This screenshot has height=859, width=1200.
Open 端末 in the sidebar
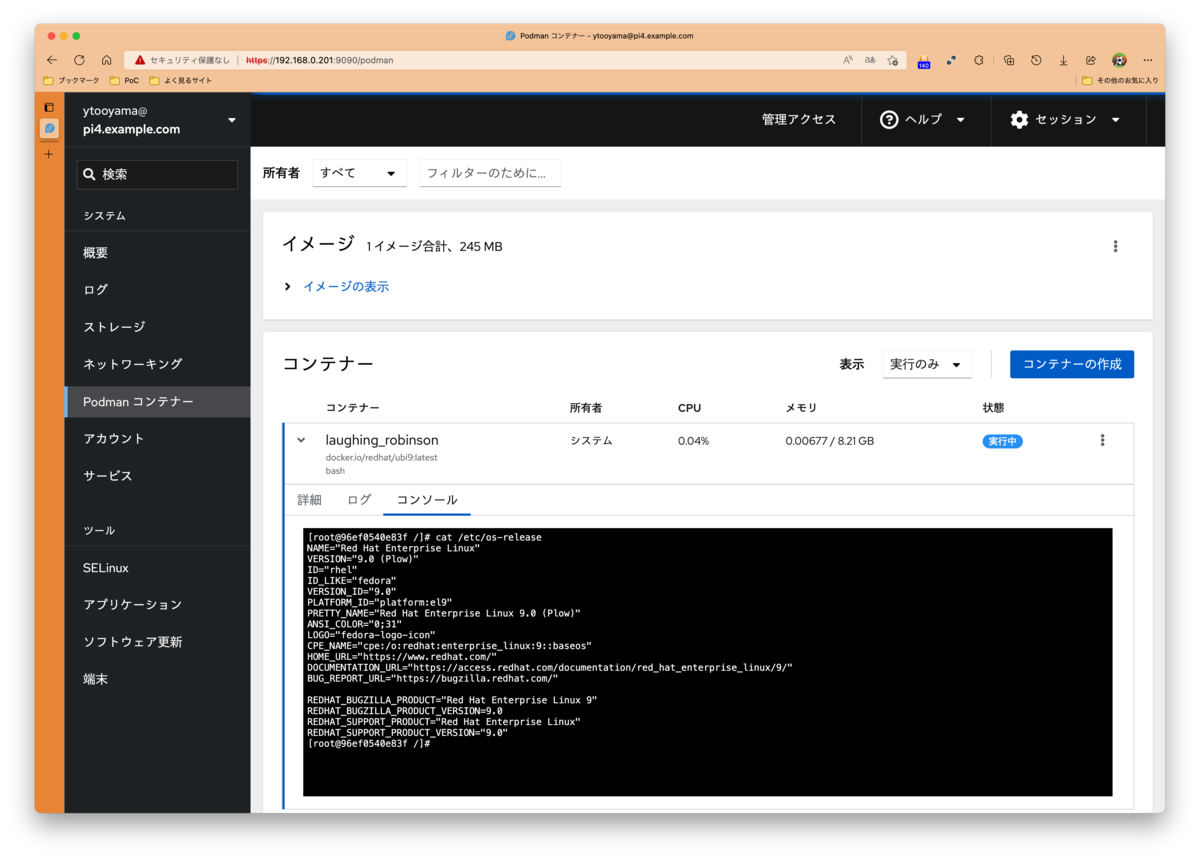pyautogui.click(x=158, y=679)
